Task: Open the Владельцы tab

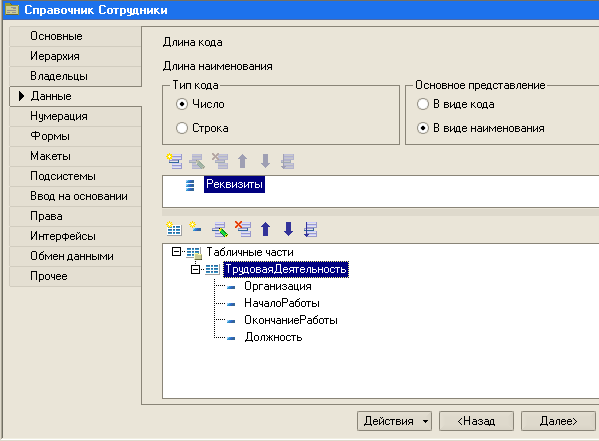Action: click(75, 76)
